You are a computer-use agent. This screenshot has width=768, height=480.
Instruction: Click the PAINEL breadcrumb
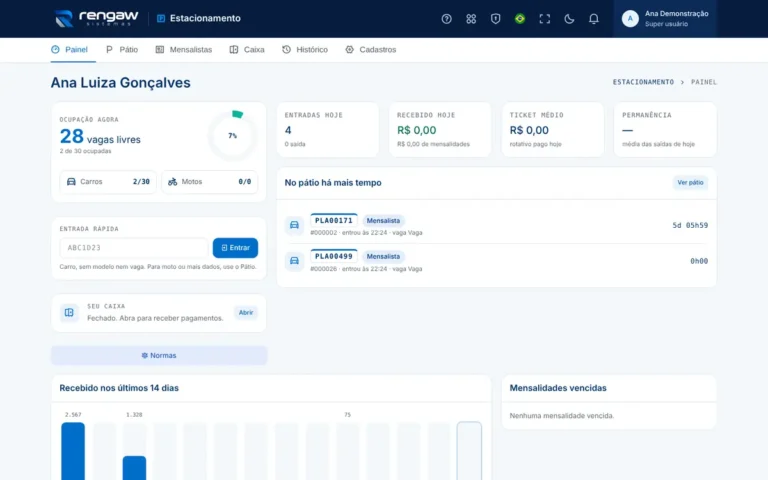(703, 82)
